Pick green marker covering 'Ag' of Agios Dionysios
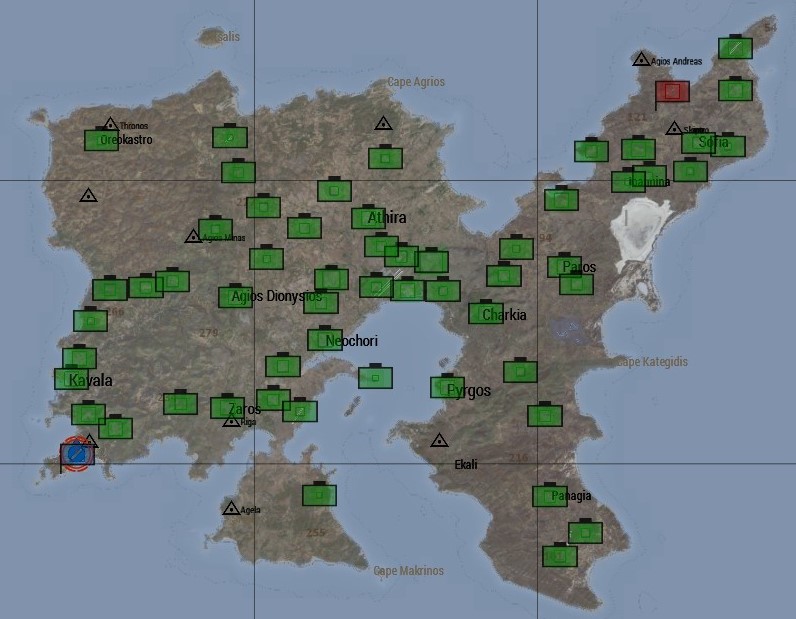 [x=235, y=296]
